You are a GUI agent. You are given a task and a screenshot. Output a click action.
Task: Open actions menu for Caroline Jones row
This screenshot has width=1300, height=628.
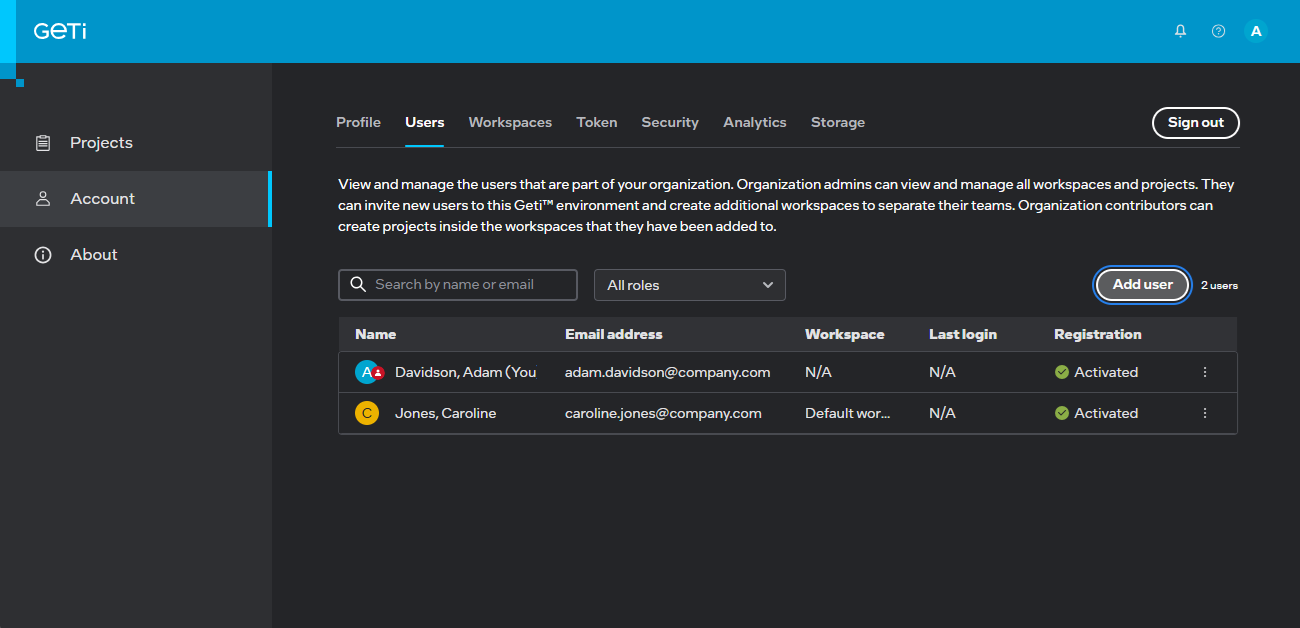tap(1204, 413)
